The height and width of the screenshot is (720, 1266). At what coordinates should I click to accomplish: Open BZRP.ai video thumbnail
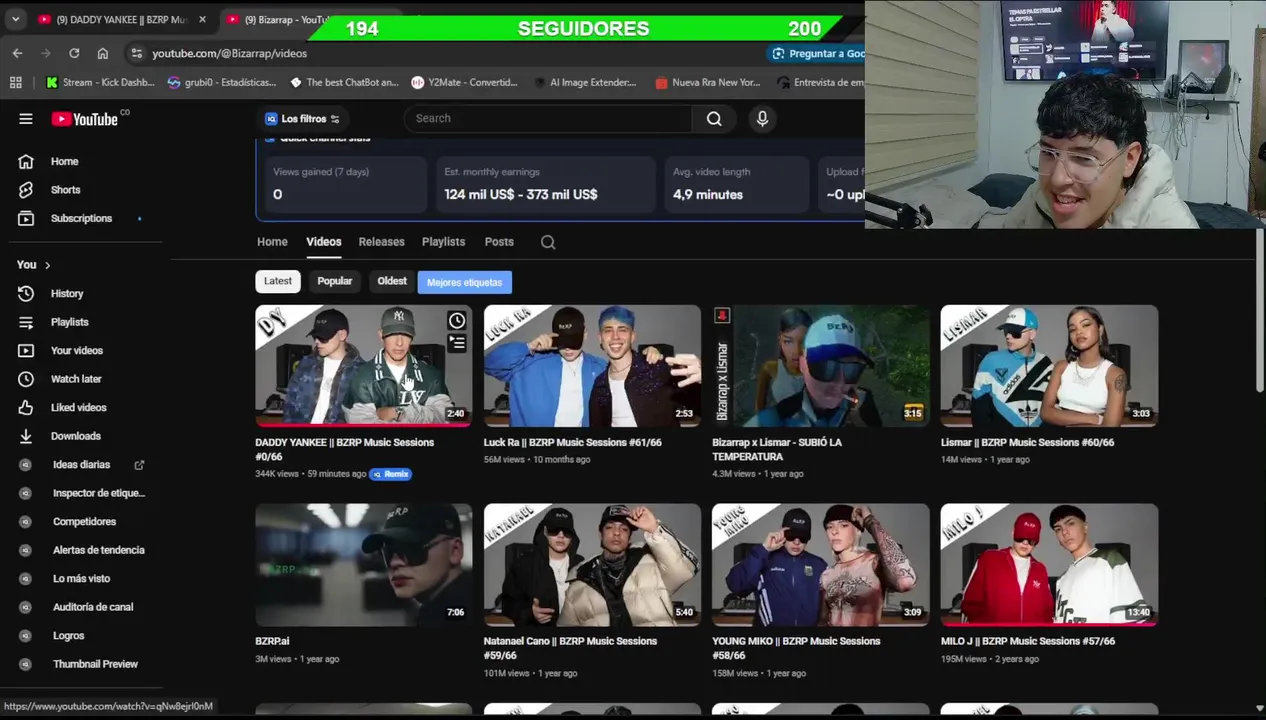(x=363, y=565)
